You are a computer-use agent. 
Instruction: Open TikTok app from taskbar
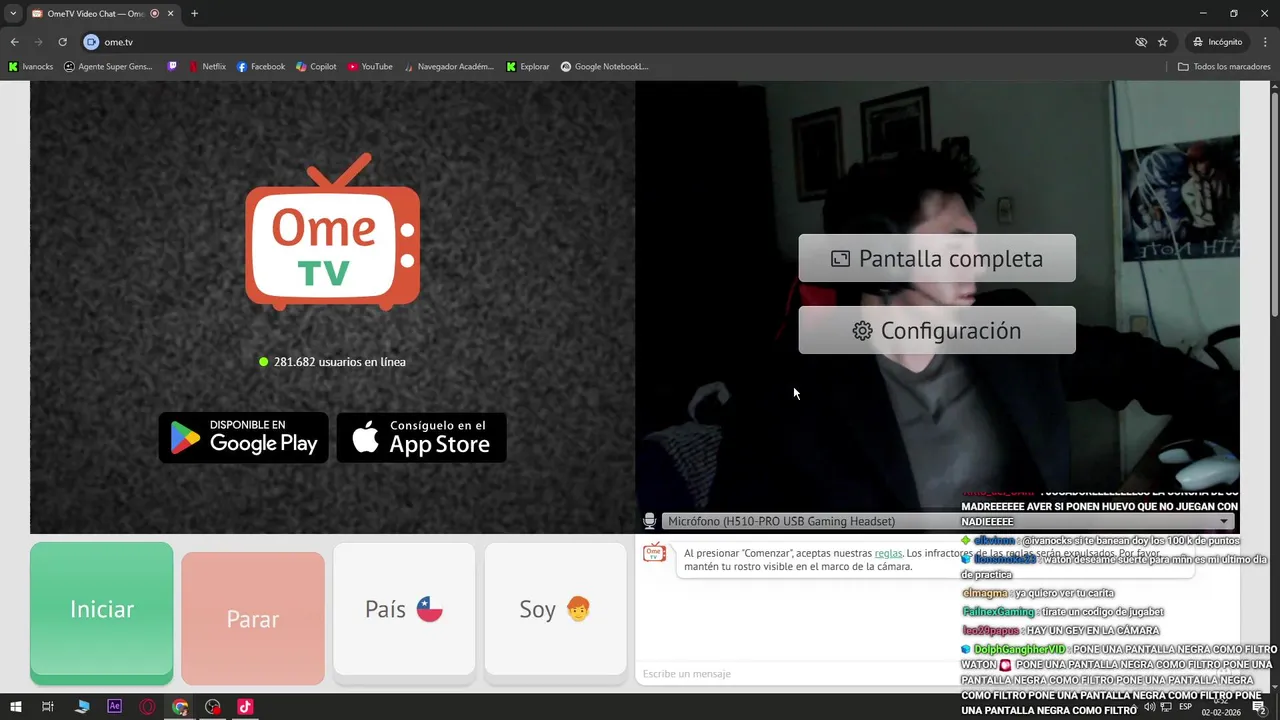click(x=245, y=707)
